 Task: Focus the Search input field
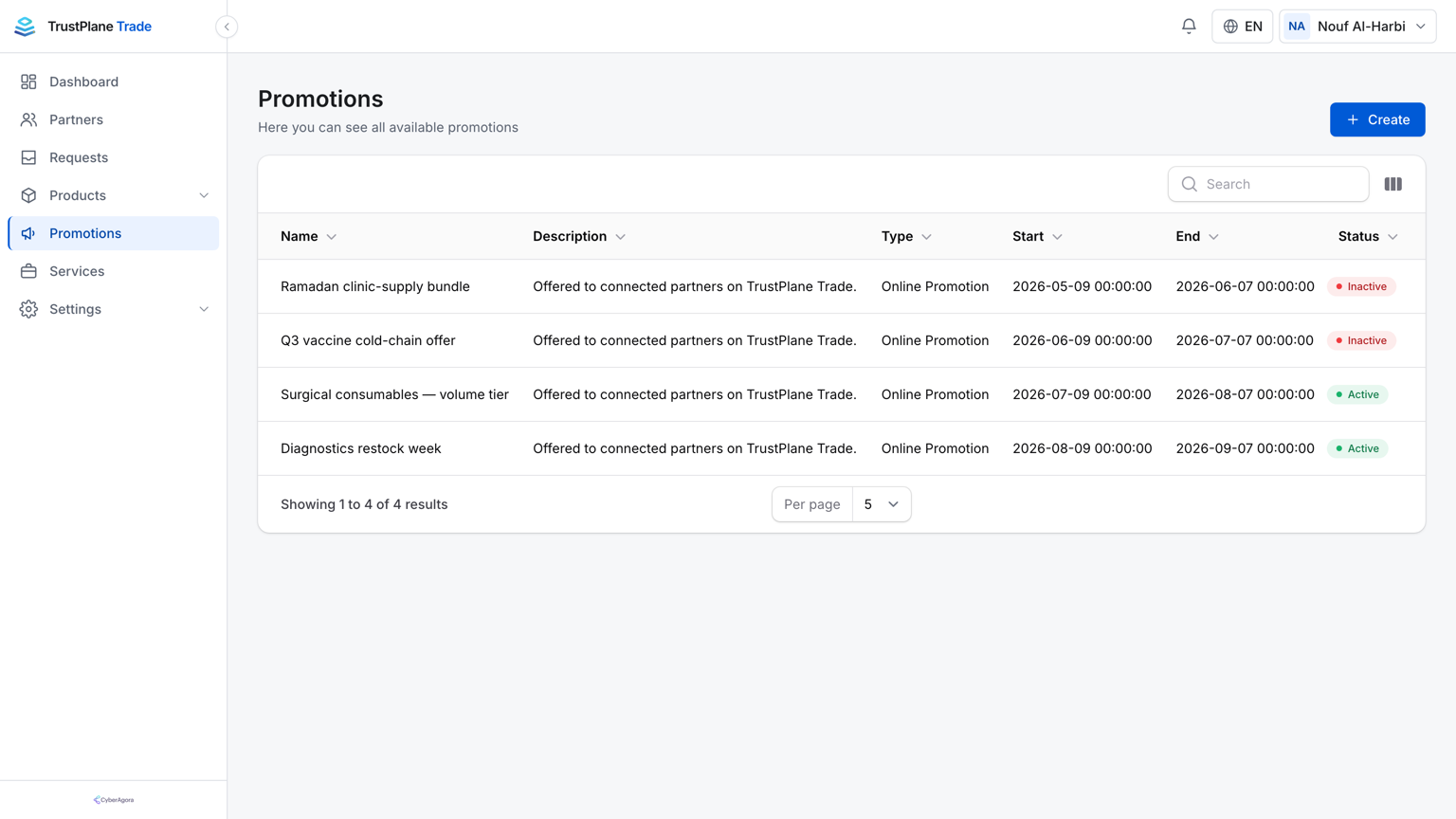pos(1268,184)
